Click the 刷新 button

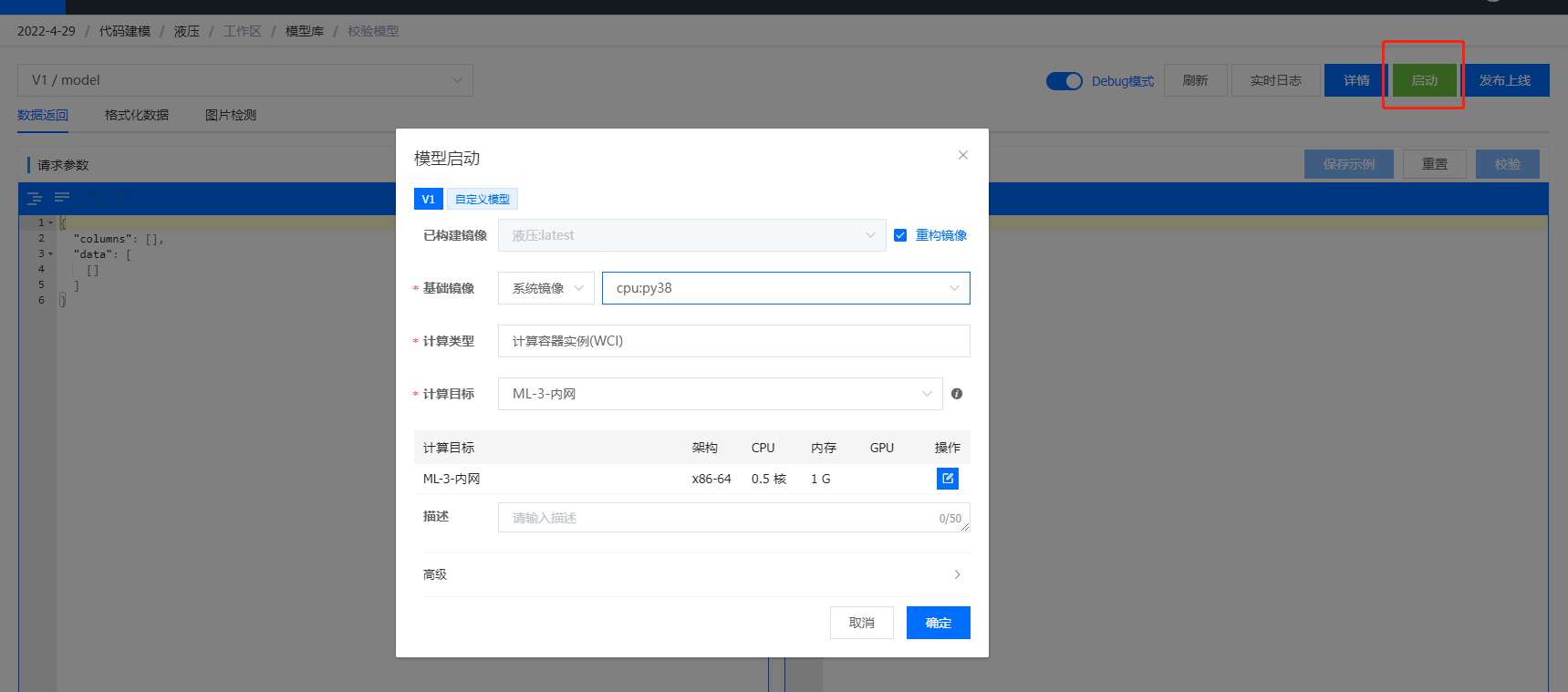pyautogui.click(x=1196, y=80)
